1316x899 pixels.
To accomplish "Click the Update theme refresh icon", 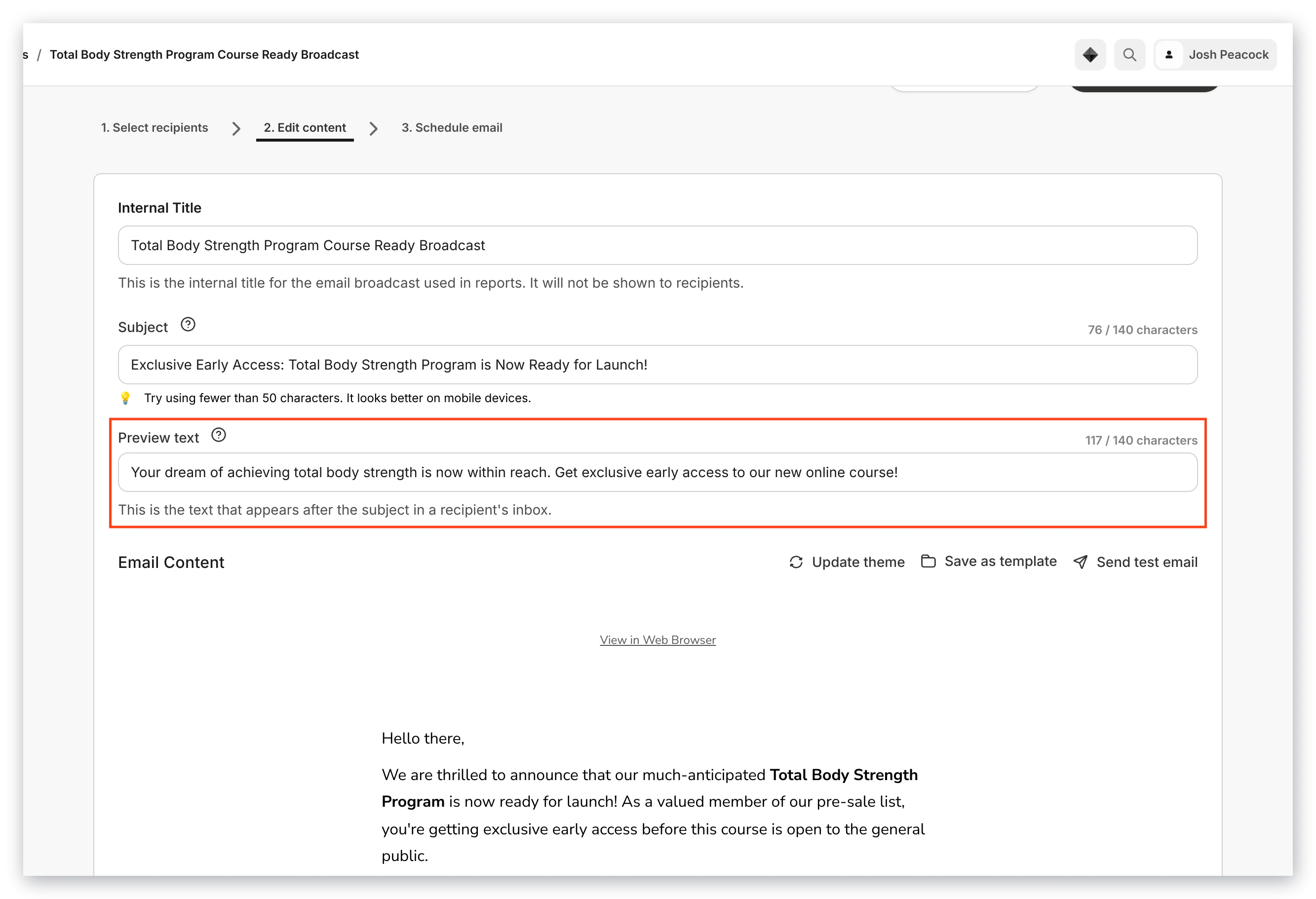I will [796, 562].
